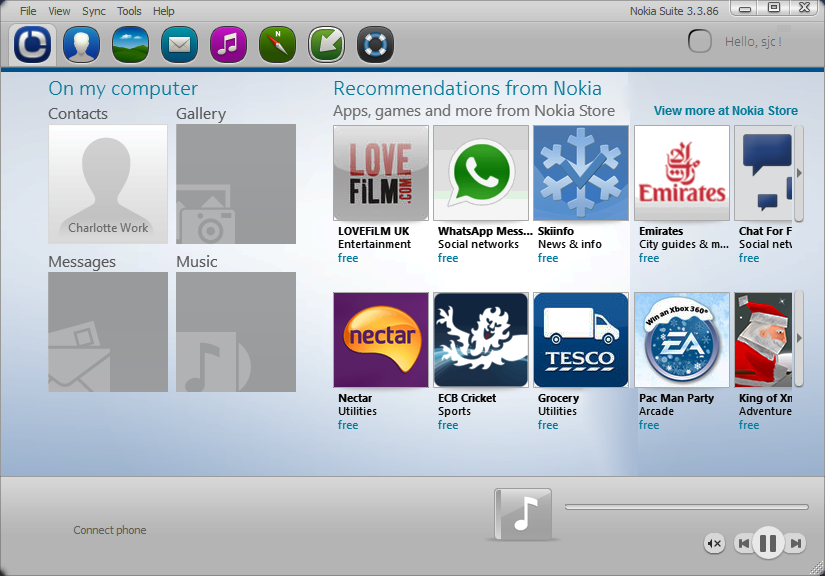825x576 pixels.
Task: Select the Gallery section heading
Action: coord(201,114)
